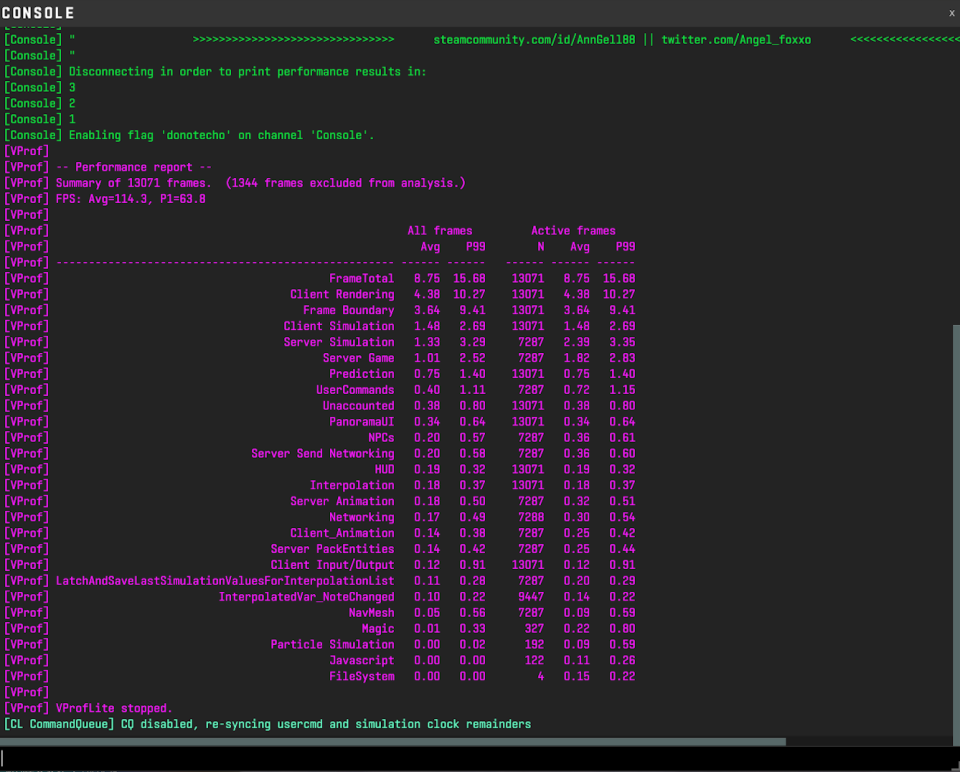Click the 9447 count in InterpolatedVar_NoteChanged row

(x=531, y=597)
